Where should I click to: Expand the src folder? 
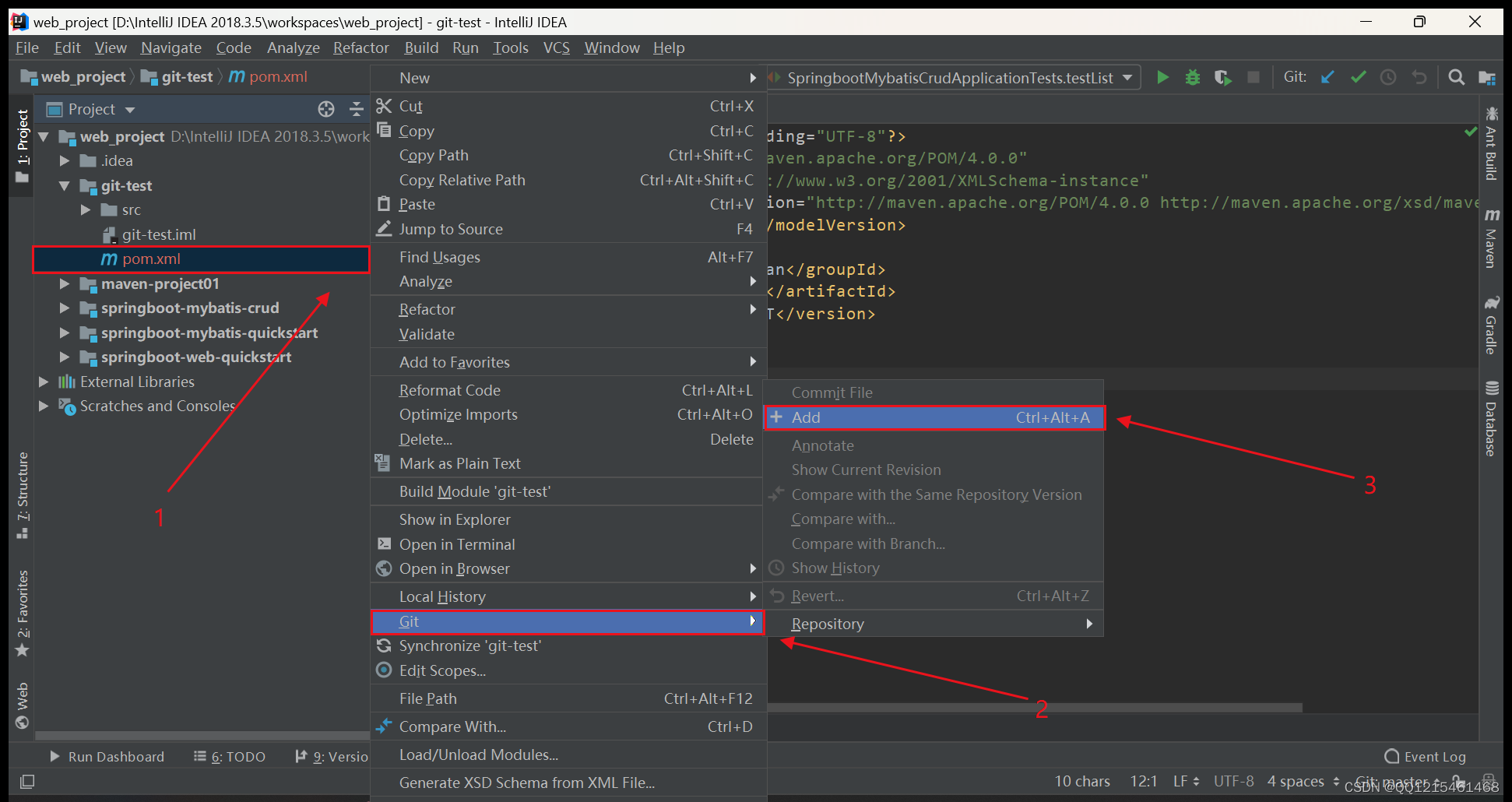(86, 210)
